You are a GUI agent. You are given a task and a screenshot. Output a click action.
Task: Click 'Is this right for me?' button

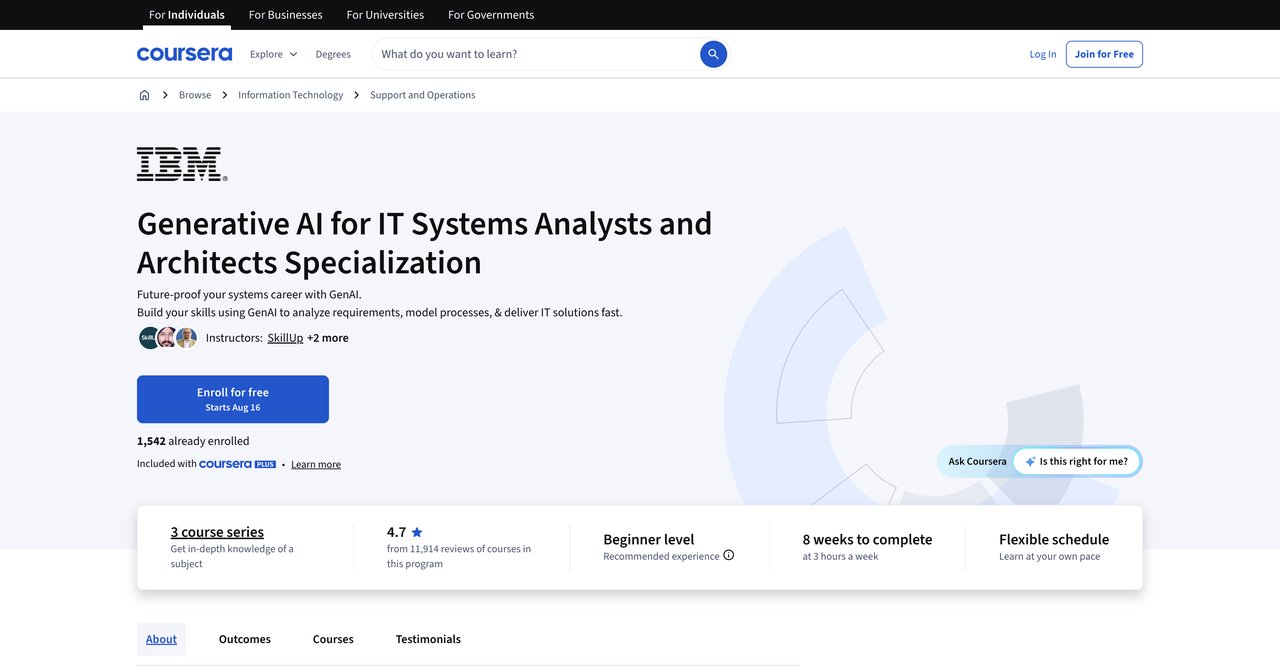pyautogui.click(x=1077, y=462)
